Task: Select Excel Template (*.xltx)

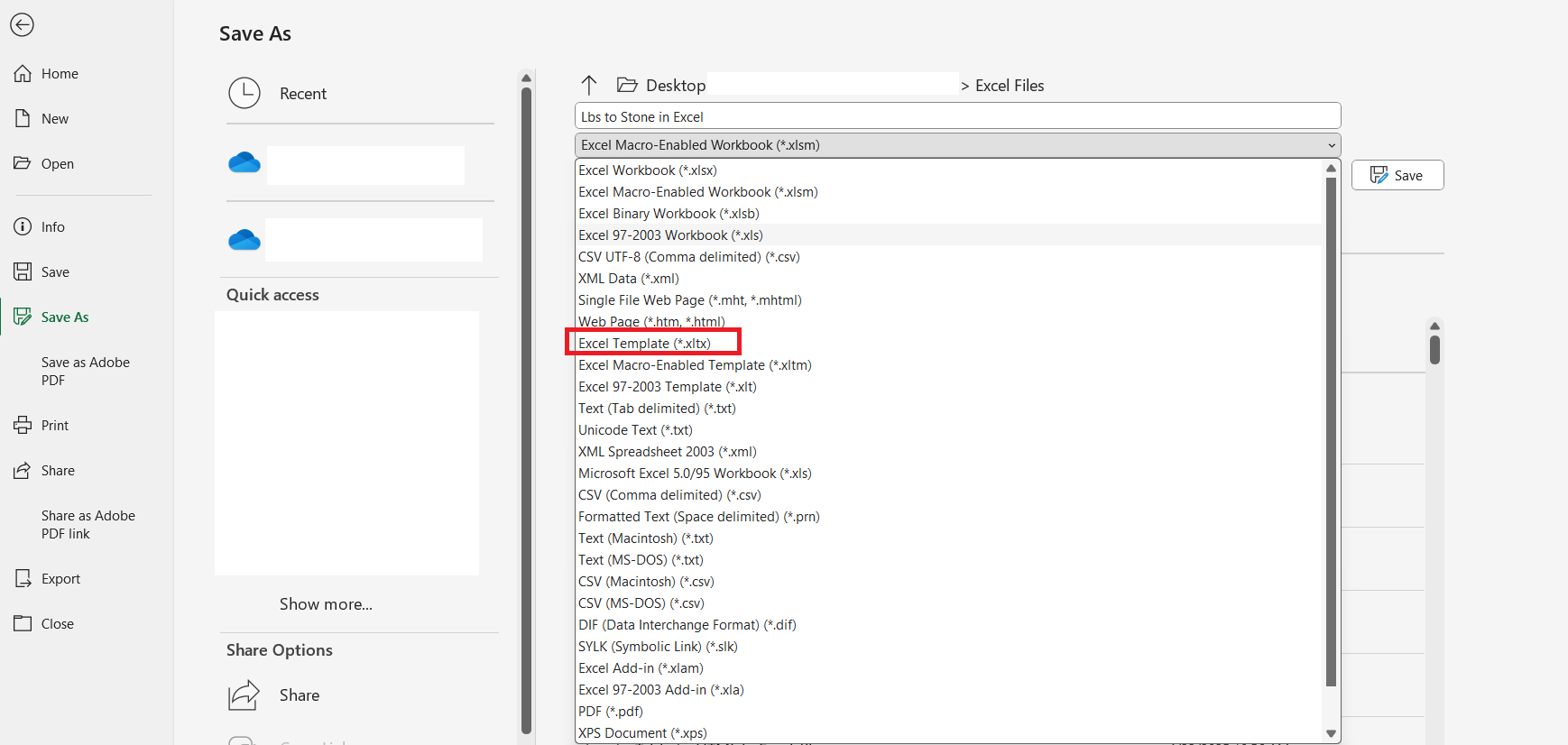Action: pos(949,344)
